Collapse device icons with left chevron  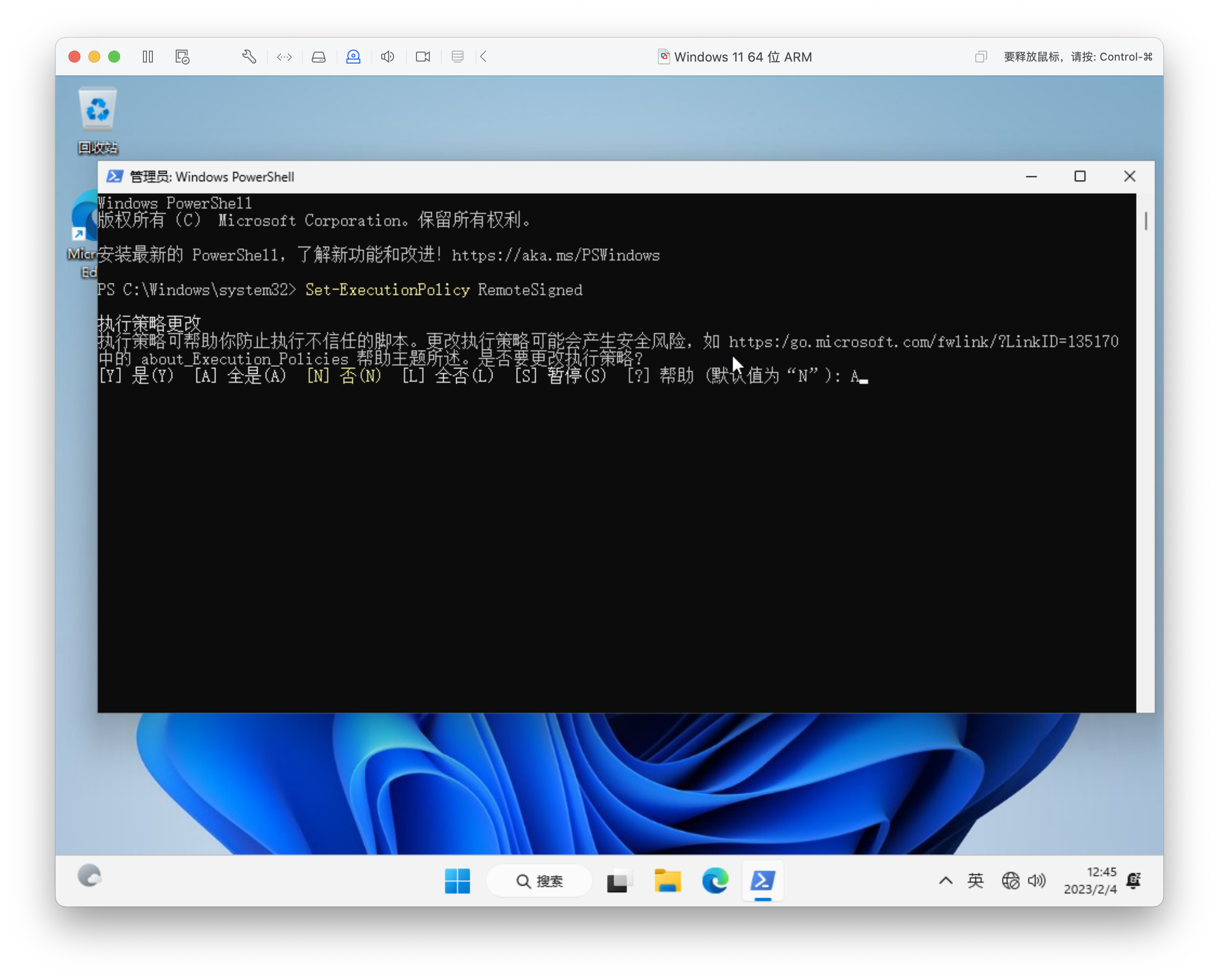[x=483, y=57]
